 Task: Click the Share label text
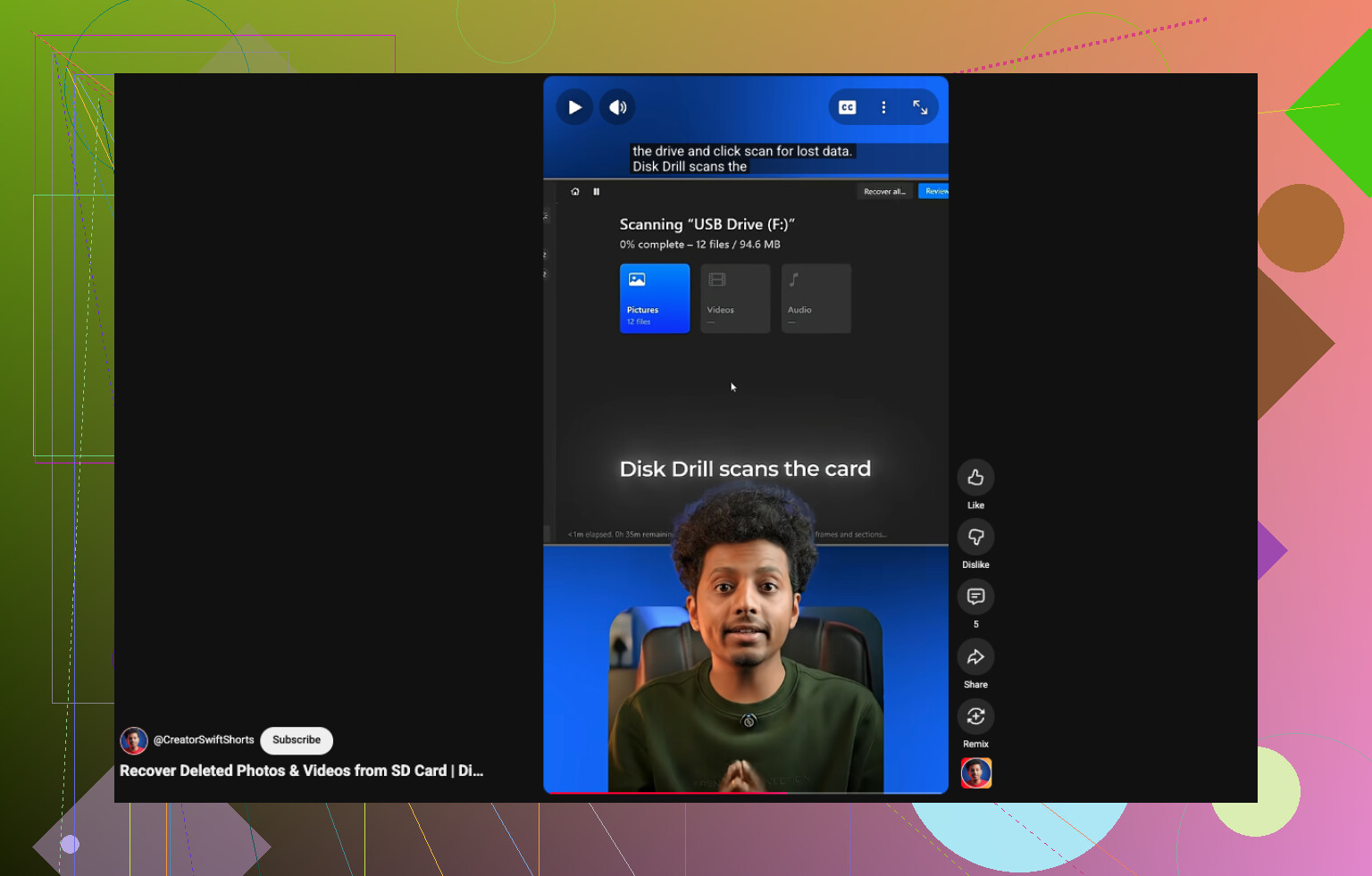point(975,685)
